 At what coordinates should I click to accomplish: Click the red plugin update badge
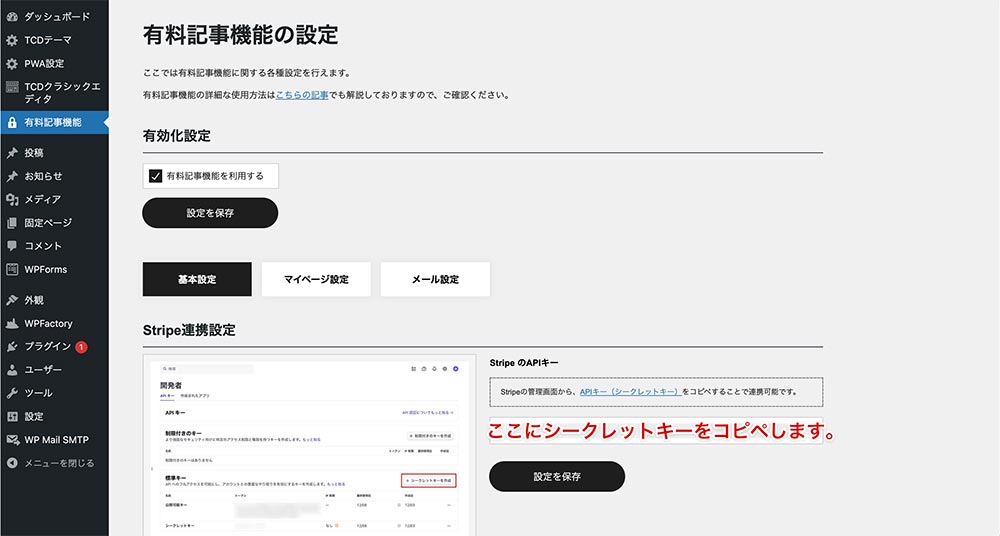81,347
